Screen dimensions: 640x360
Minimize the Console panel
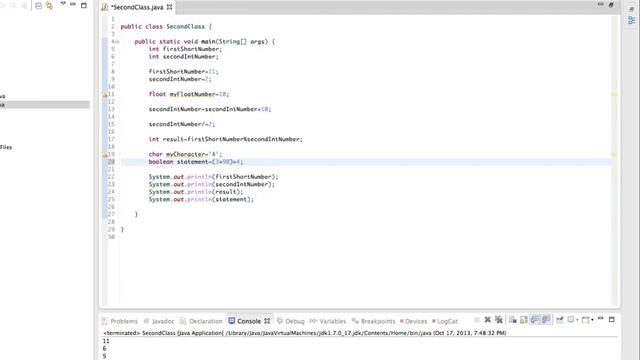600,318
